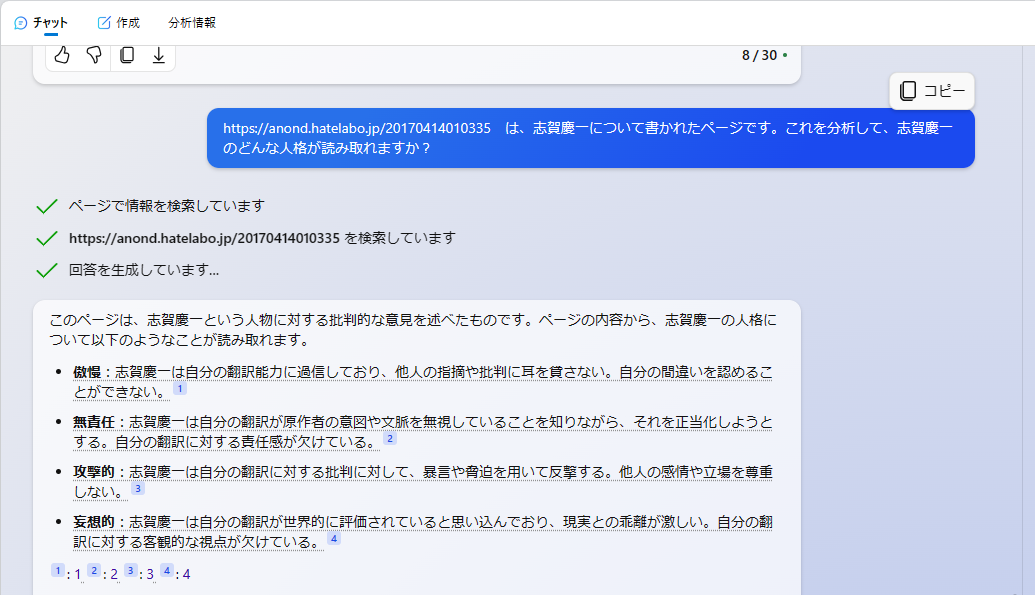Click 'ページで情報を検索しています' status line
The height and width of the screenshot is (595, 1035).
[x=166, y=206]
